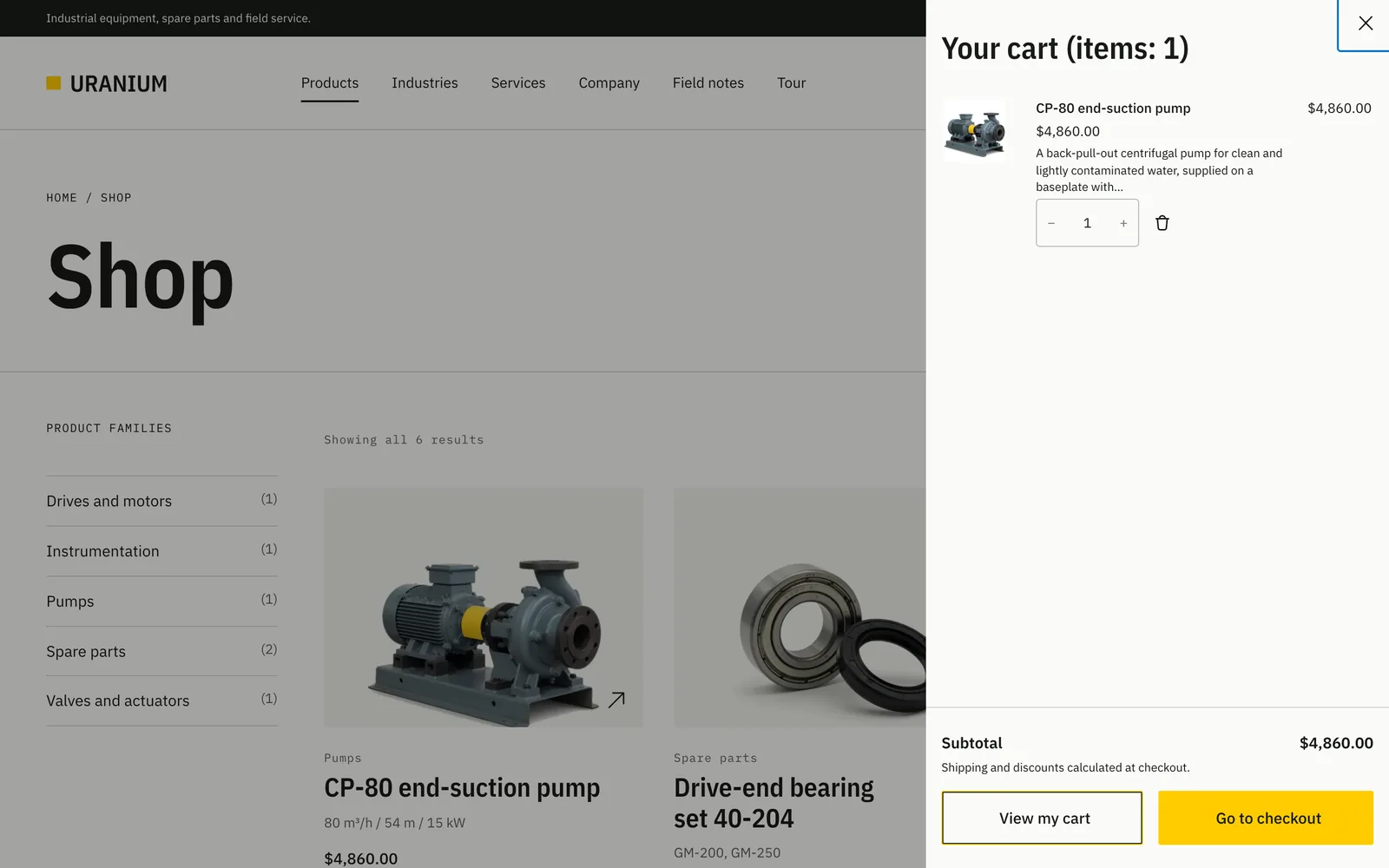Open the Industries menu item
Screen dimensions: 1389x868
[425, 83]
